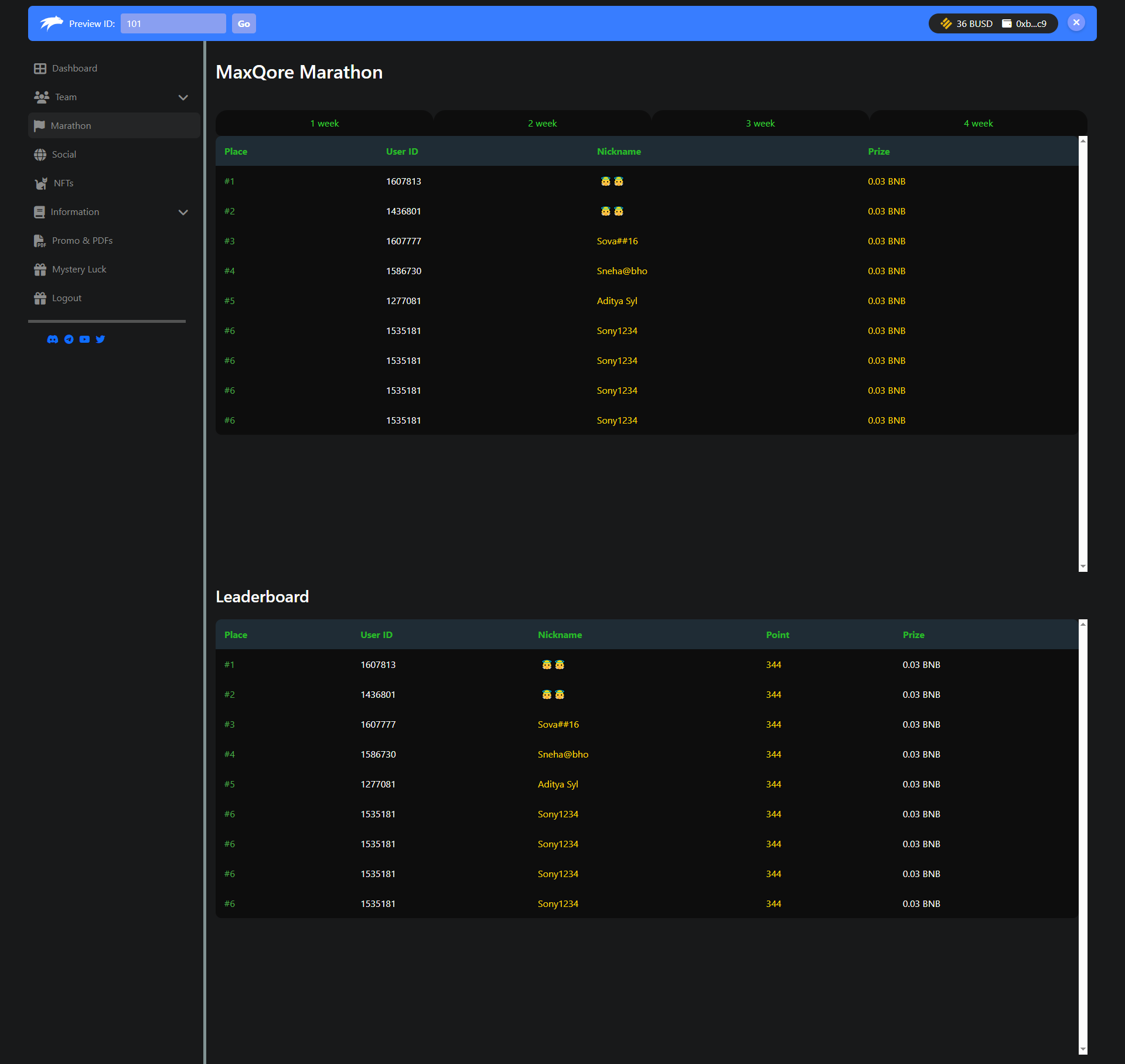Click the MaxQore Marathon page title
This screenshot has height=1064, width=1125.
point(299,72)
